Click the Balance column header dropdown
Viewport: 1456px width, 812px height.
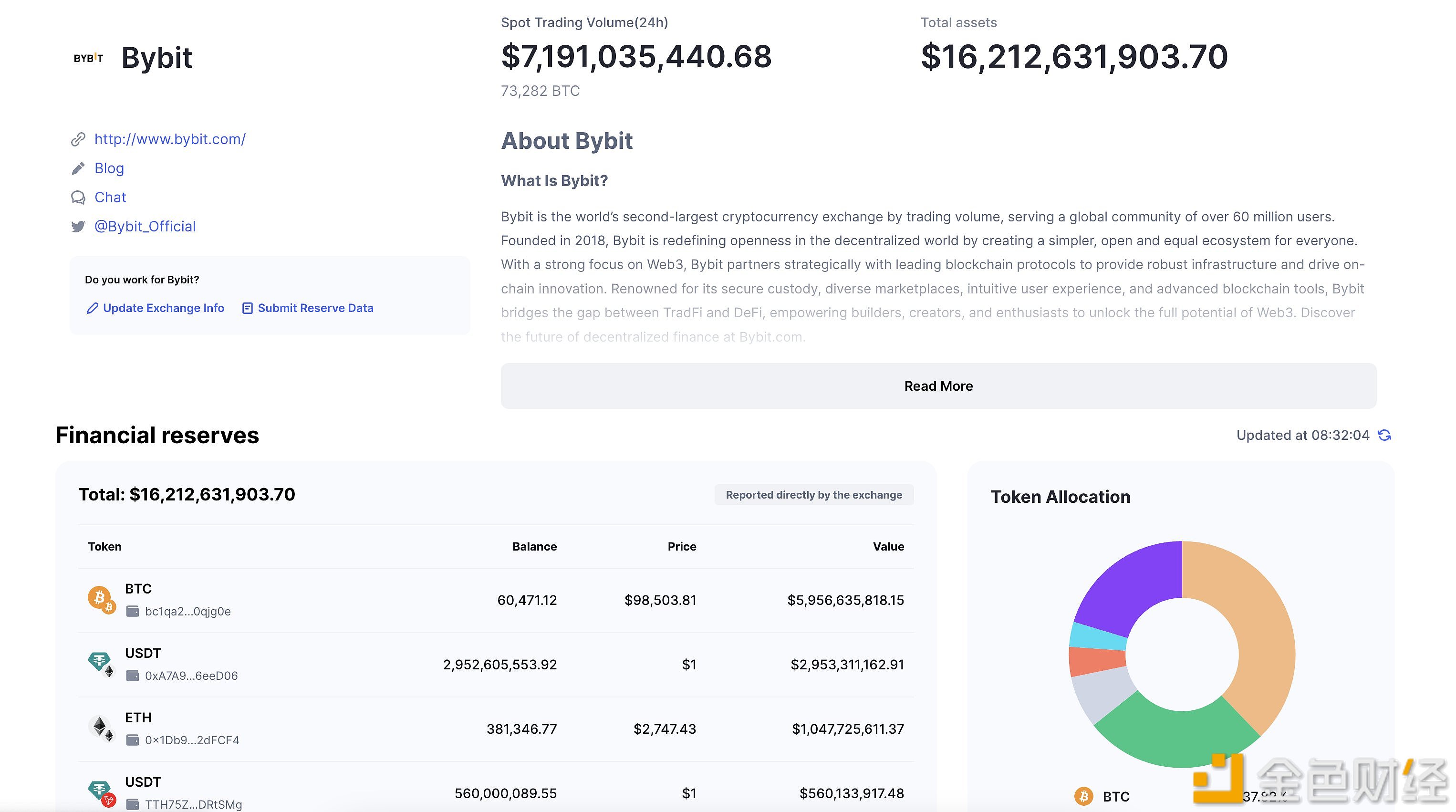click(533, 546)
